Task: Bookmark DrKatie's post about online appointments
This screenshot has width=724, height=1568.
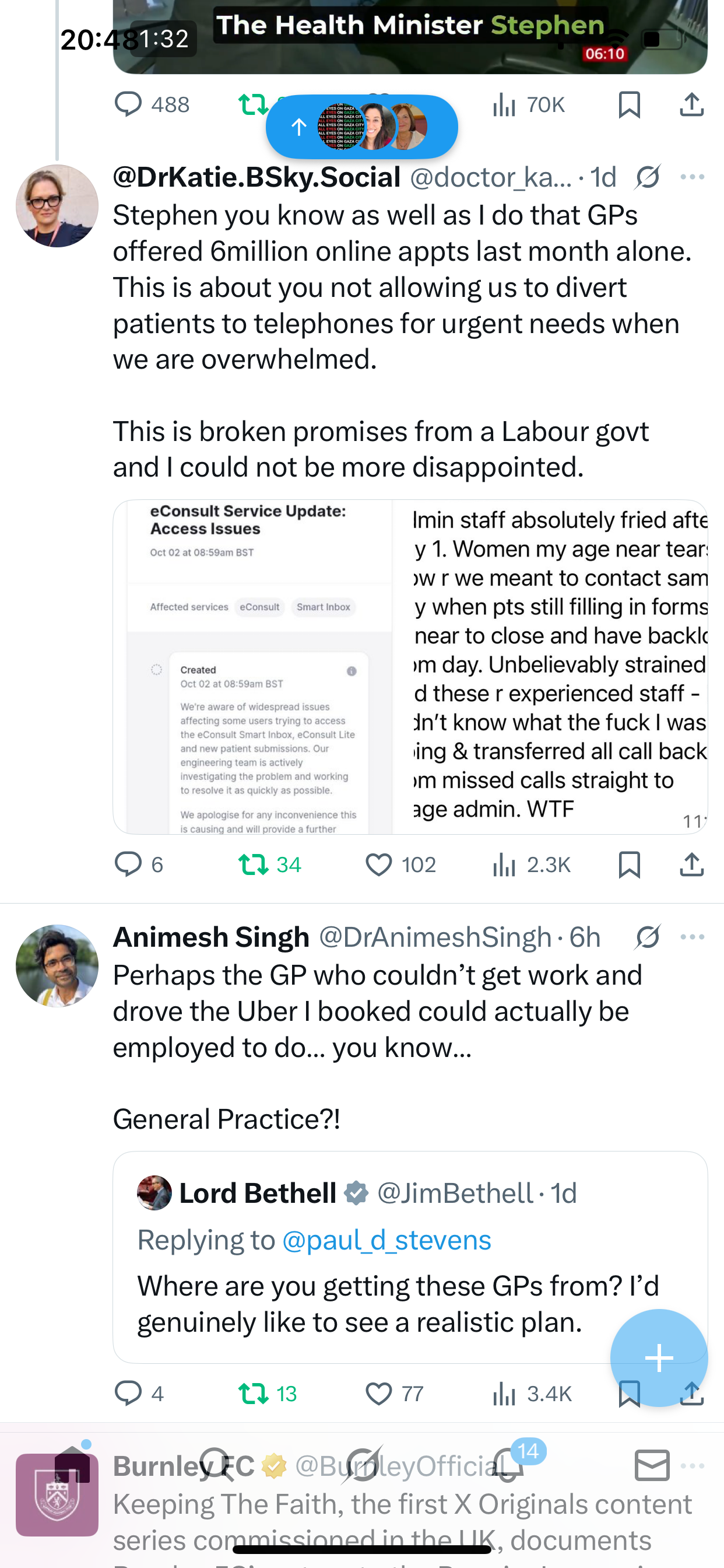Action: pyautogui.click(x=628, y=864)
